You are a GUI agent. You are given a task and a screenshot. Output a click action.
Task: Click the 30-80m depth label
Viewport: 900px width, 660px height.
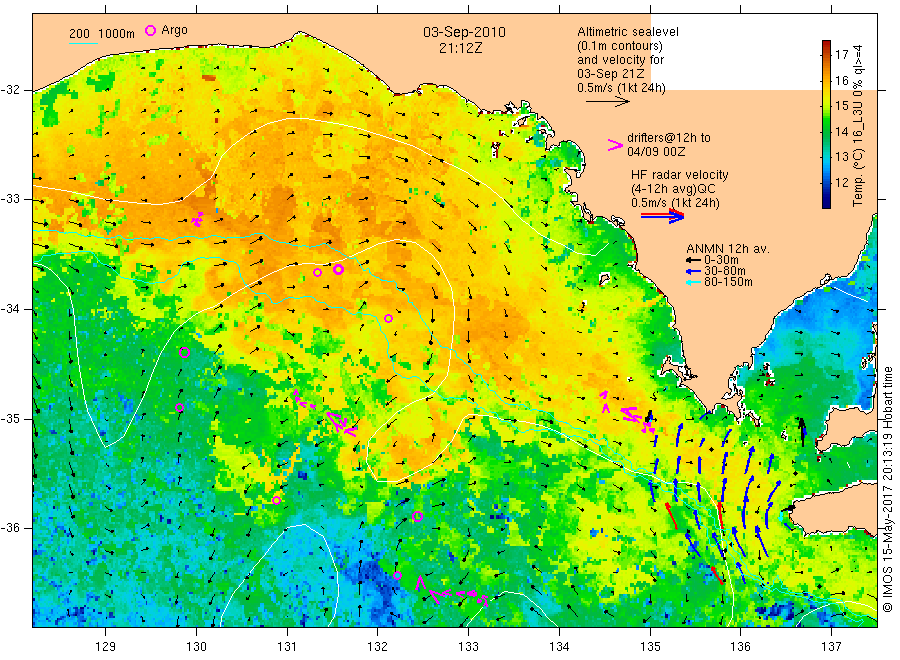coord(725,271)
